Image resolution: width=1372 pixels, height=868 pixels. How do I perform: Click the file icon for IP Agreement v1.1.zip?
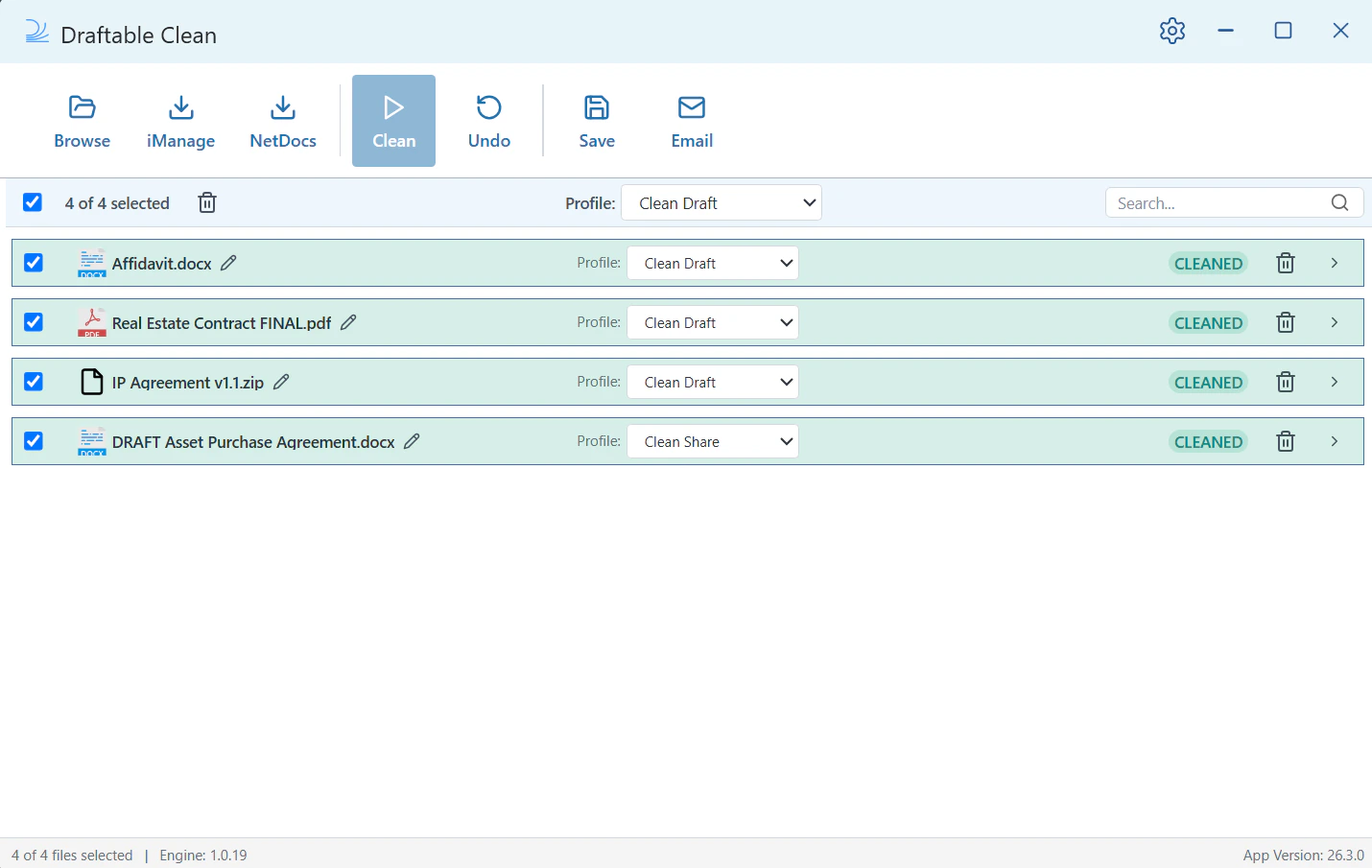point(92,382)
